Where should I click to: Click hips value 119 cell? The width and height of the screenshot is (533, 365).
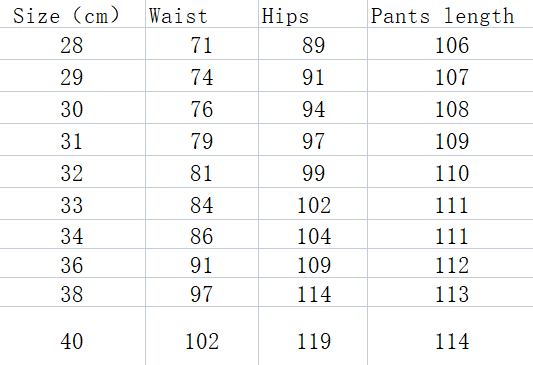[313, 336]
